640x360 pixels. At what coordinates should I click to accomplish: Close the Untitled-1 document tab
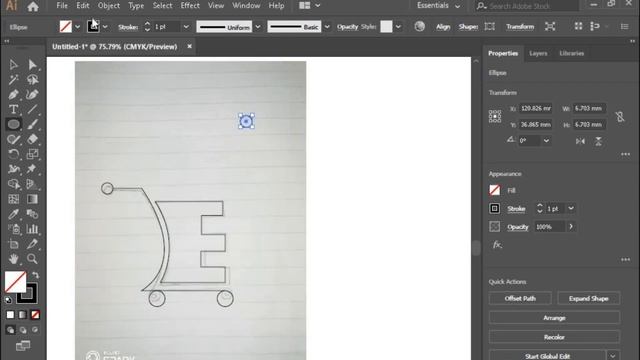[x=189, y=47]
